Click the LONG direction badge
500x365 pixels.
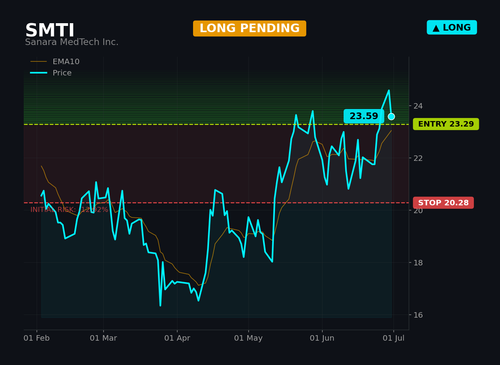coord(452,27)
